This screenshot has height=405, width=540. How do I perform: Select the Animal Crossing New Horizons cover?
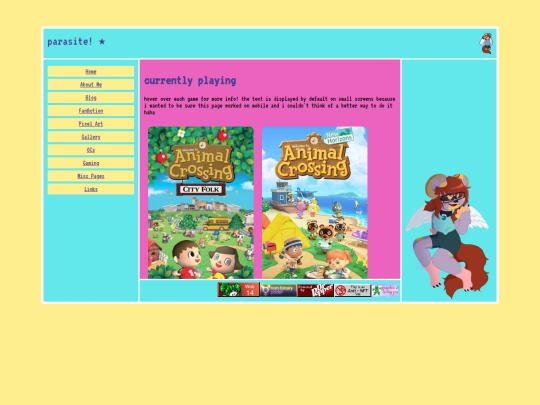point(315,202)
